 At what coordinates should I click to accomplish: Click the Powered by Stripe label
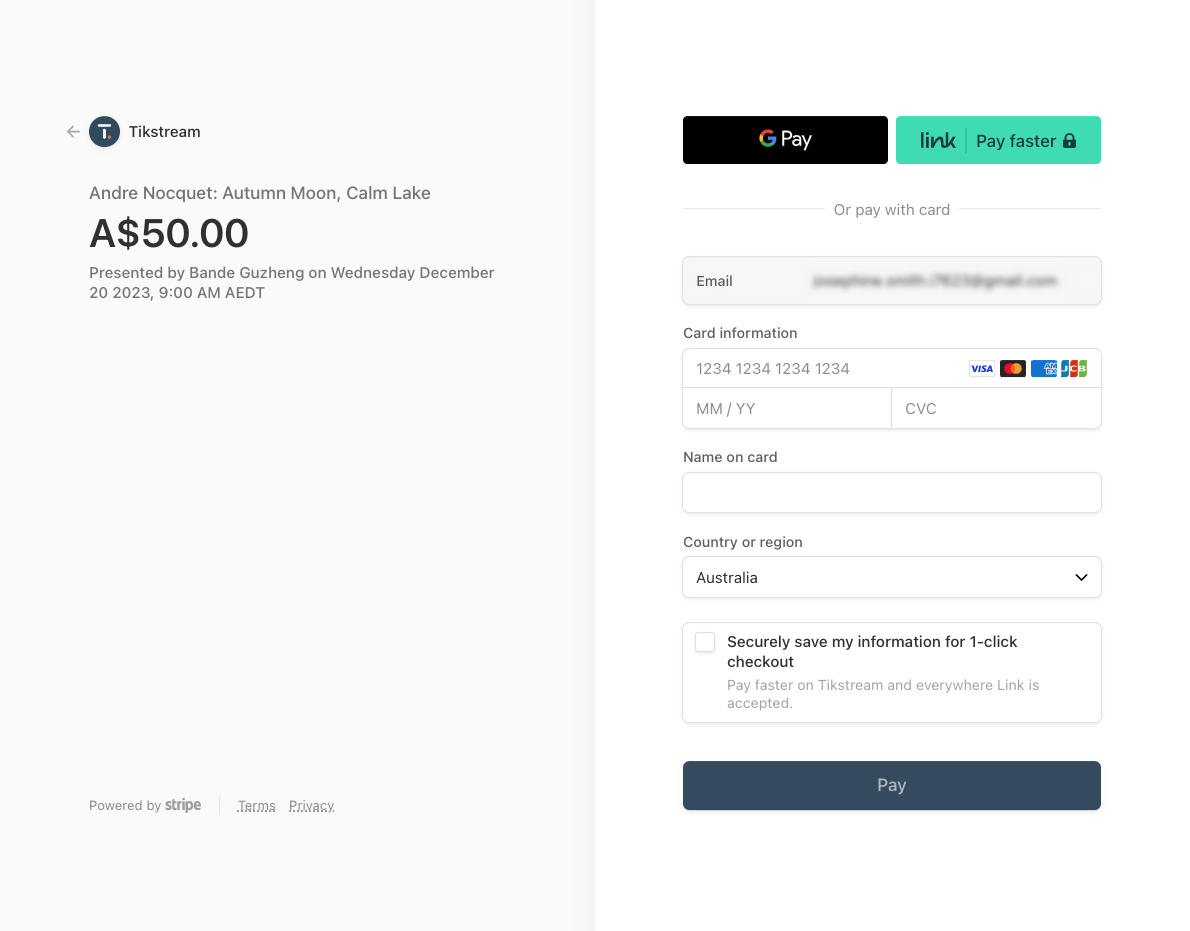click(145, 805)
